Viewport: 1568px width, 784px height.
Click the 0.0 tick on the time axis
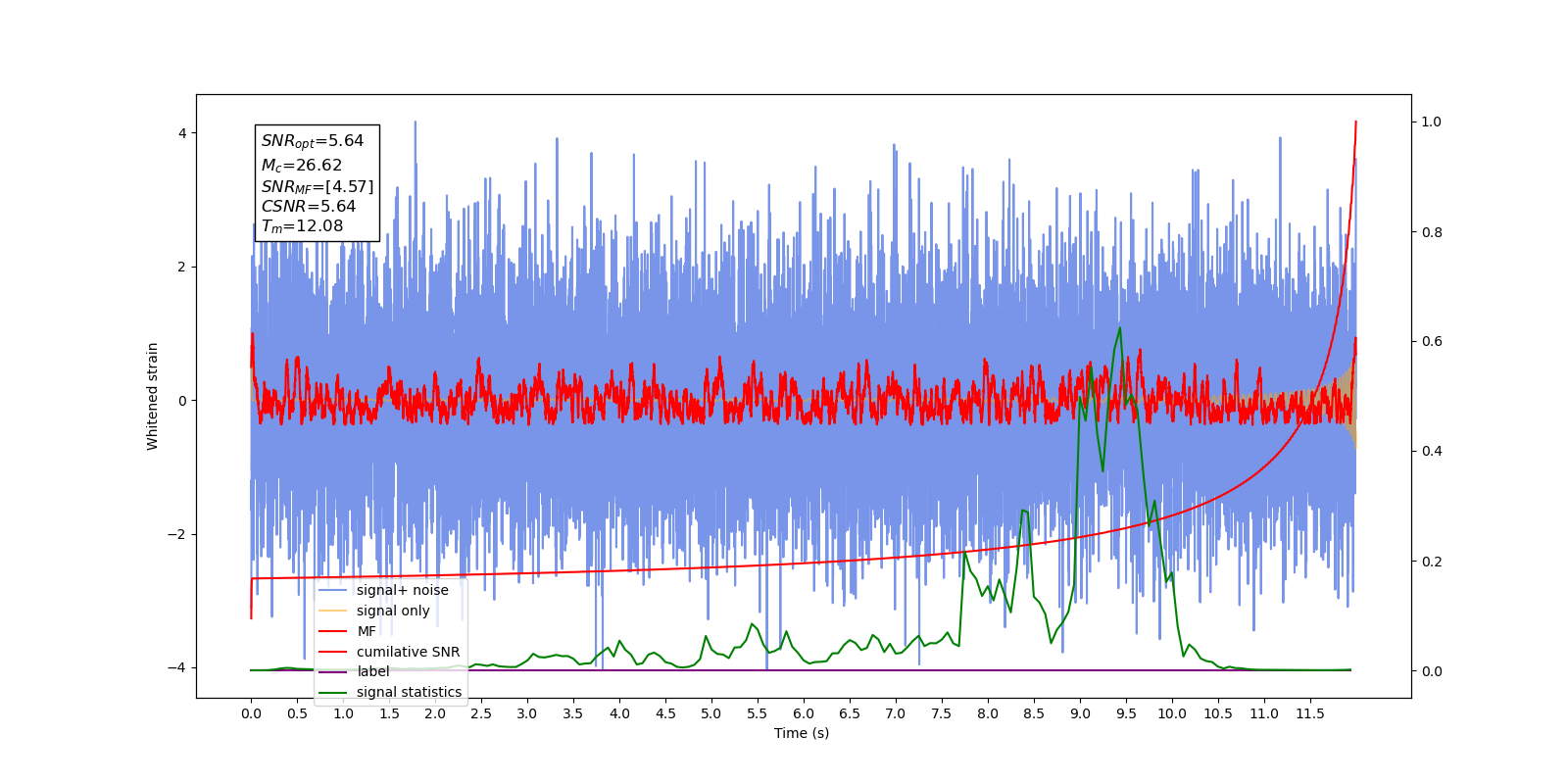click(x=251, y=713)
